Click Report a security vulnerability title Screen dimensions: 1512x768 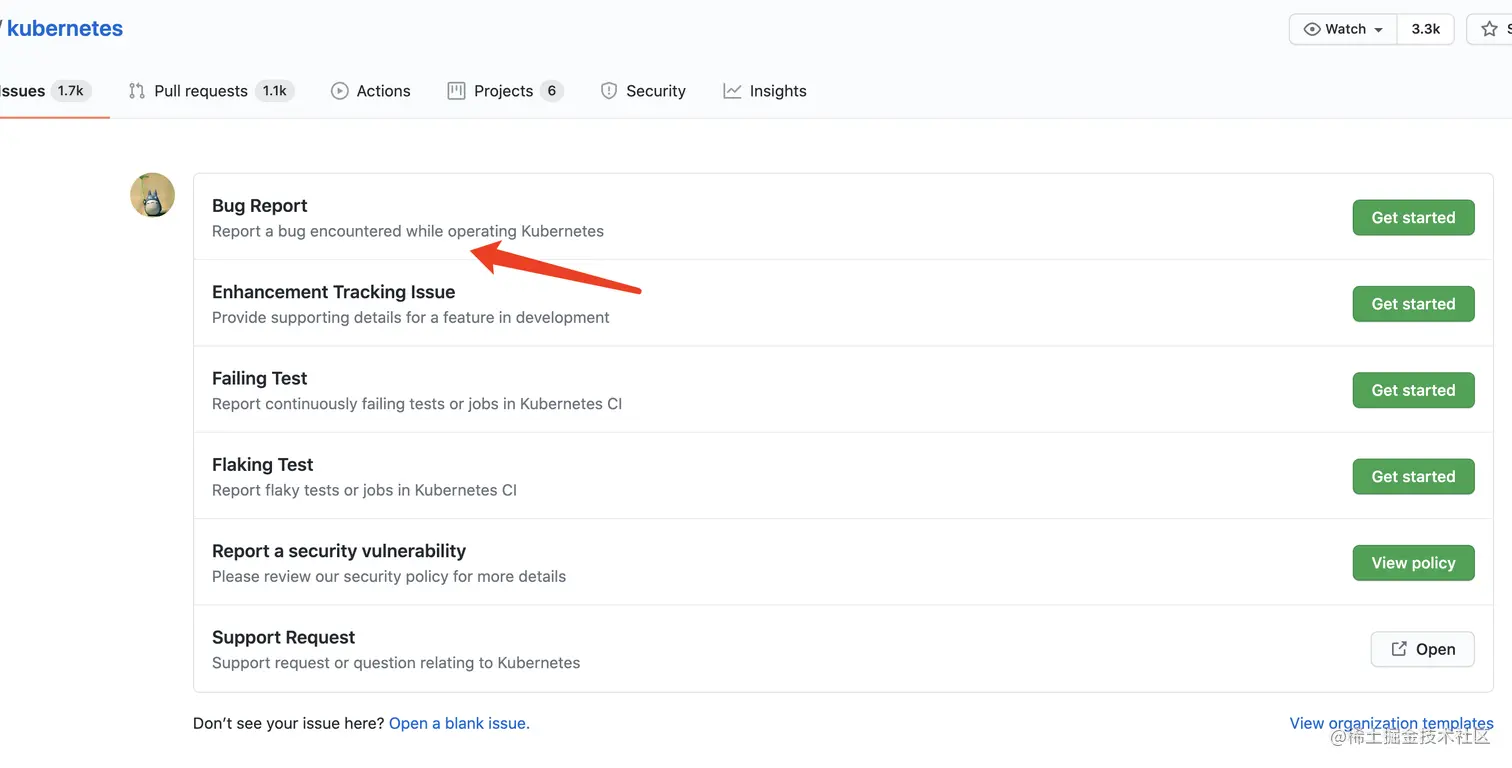(x=339, y=551)
